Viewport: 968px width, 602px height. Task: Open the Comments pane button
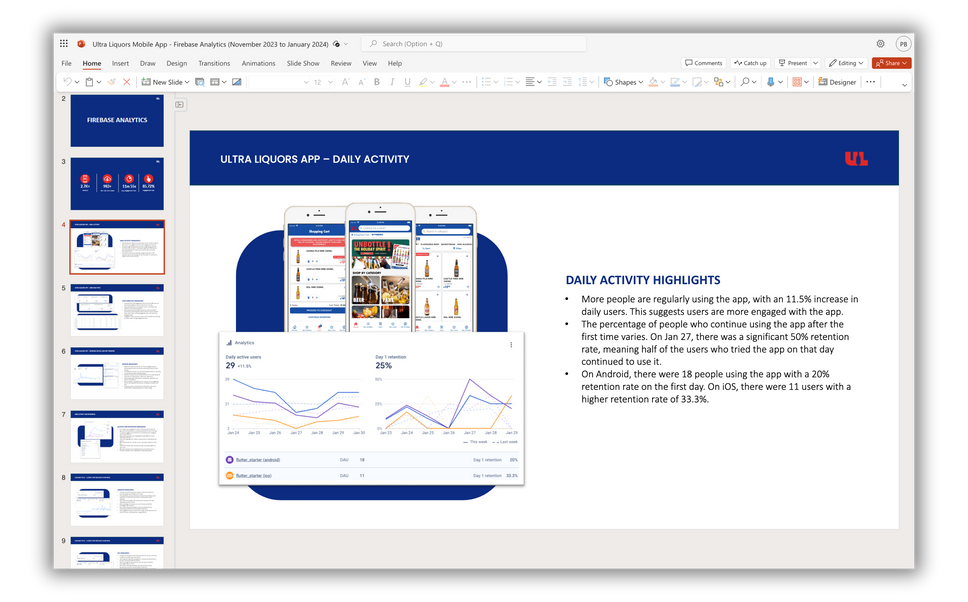click(703, 63)
